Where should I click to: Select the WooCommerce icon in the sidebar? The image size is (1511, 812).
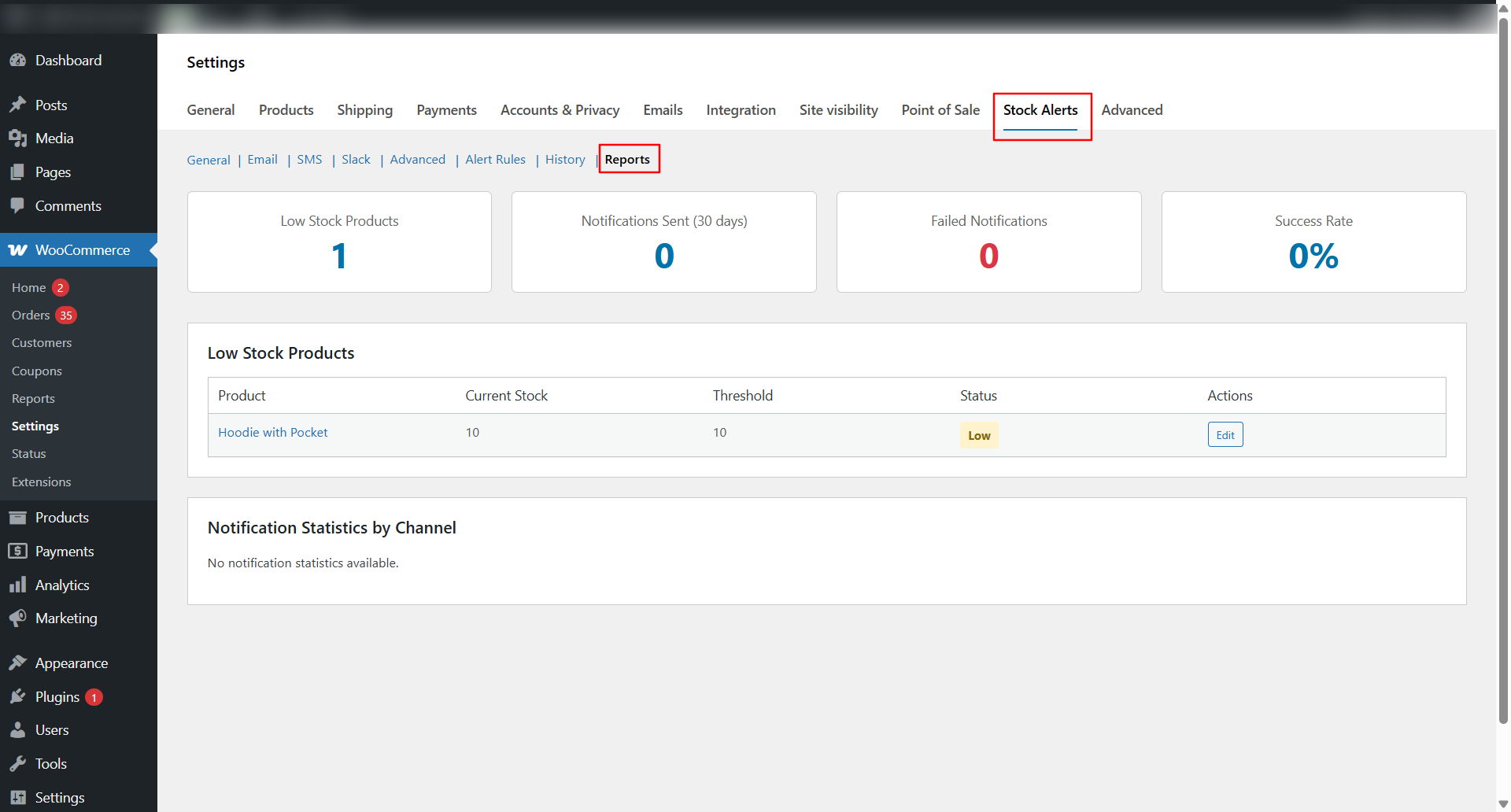pos(17,249)
